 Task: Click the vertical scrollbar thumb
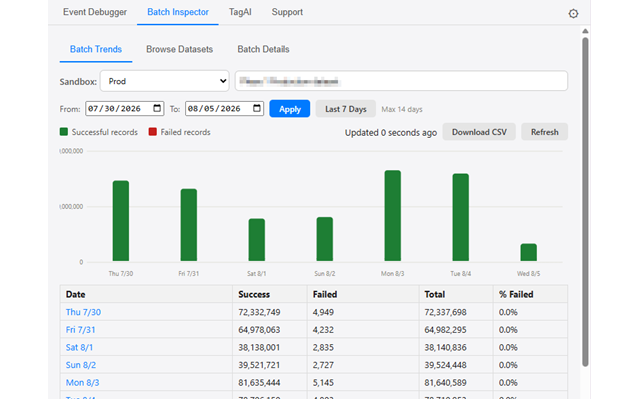pyautogui.click(x=585, y=202)
